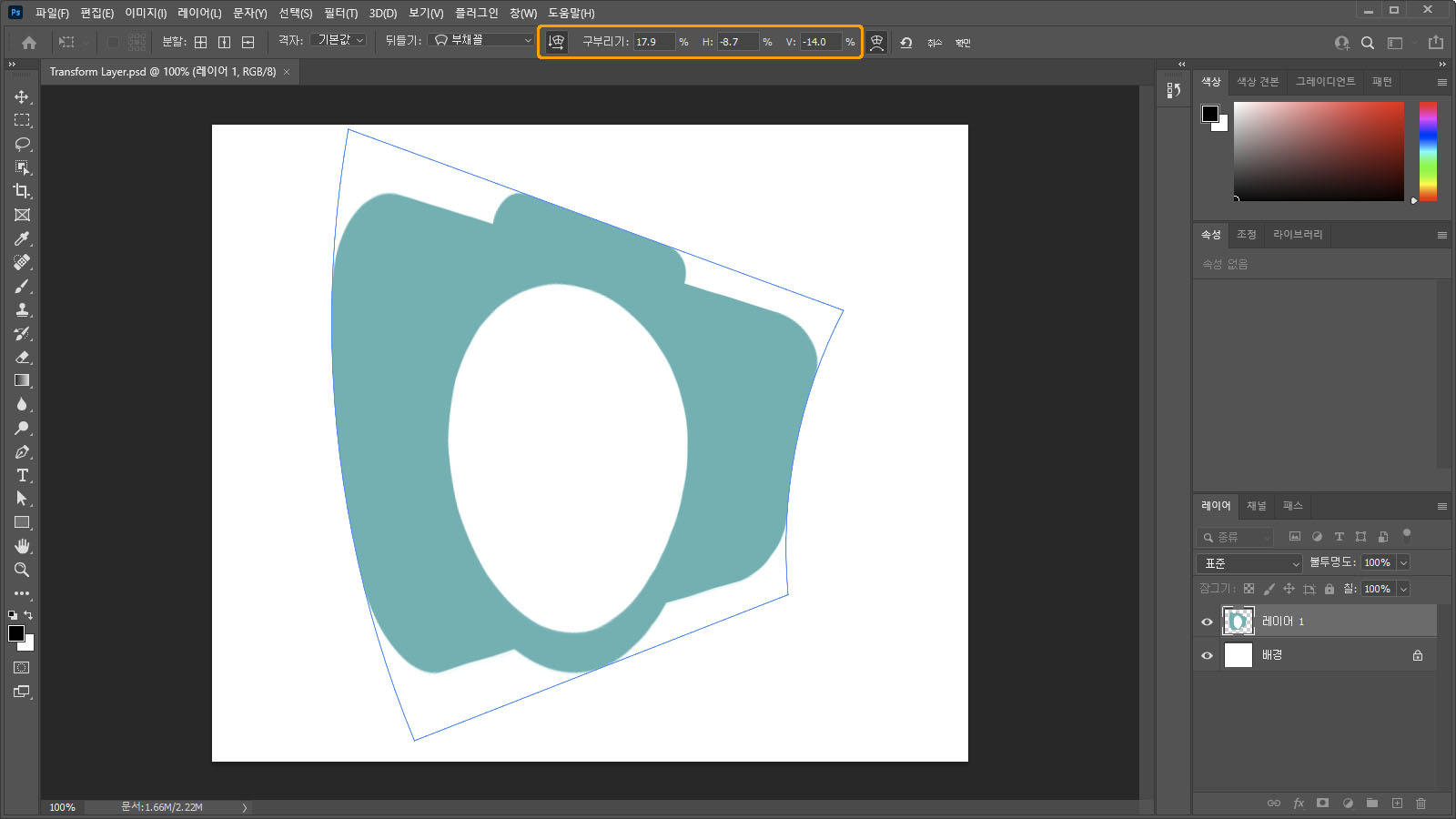Click the V distortion value field

(x=821, y=42)
